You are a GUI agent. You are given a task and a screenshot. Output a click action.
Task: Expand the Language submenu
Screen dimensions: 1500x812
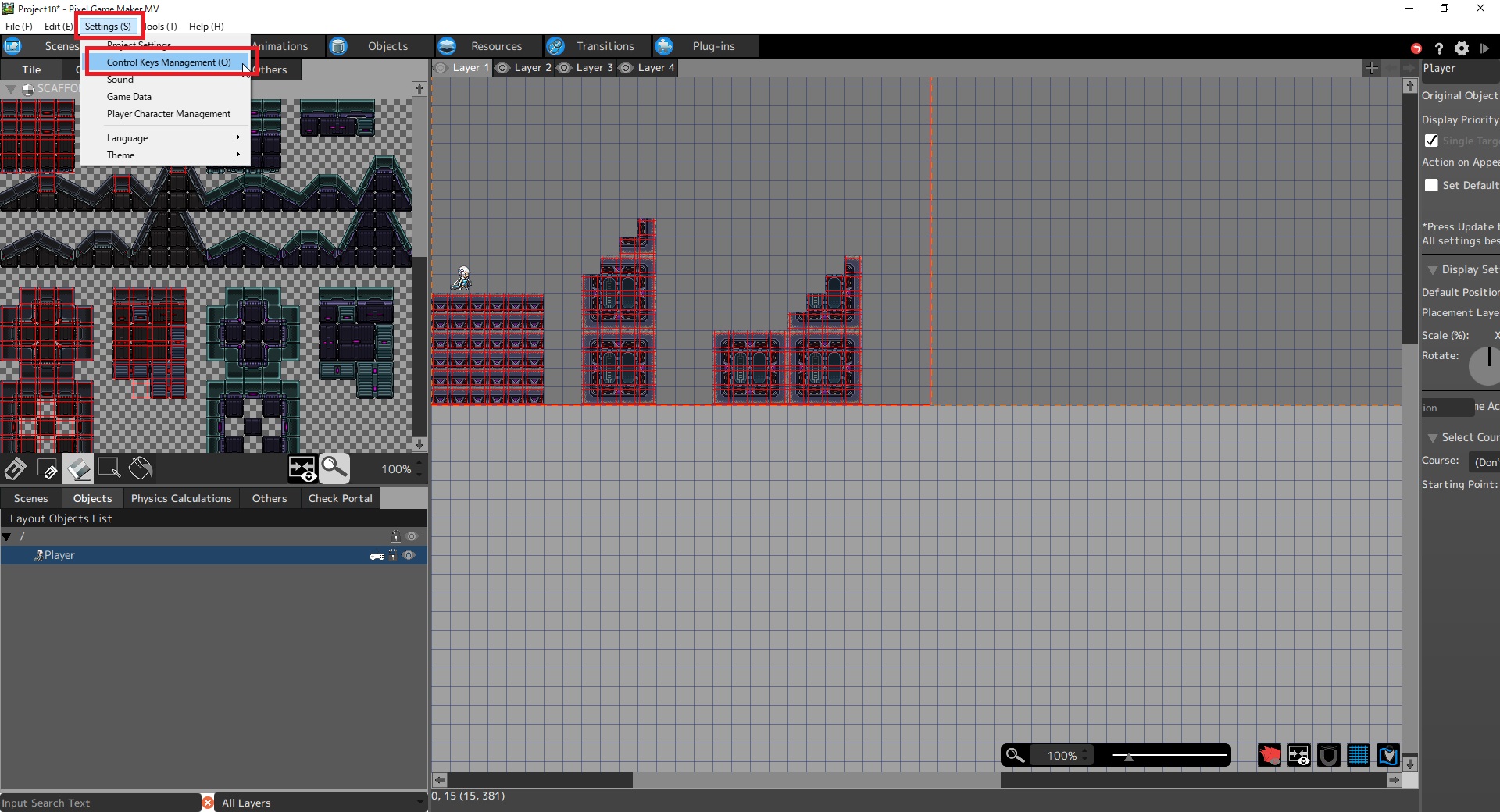pyautogui.click(x=166, y=138)
